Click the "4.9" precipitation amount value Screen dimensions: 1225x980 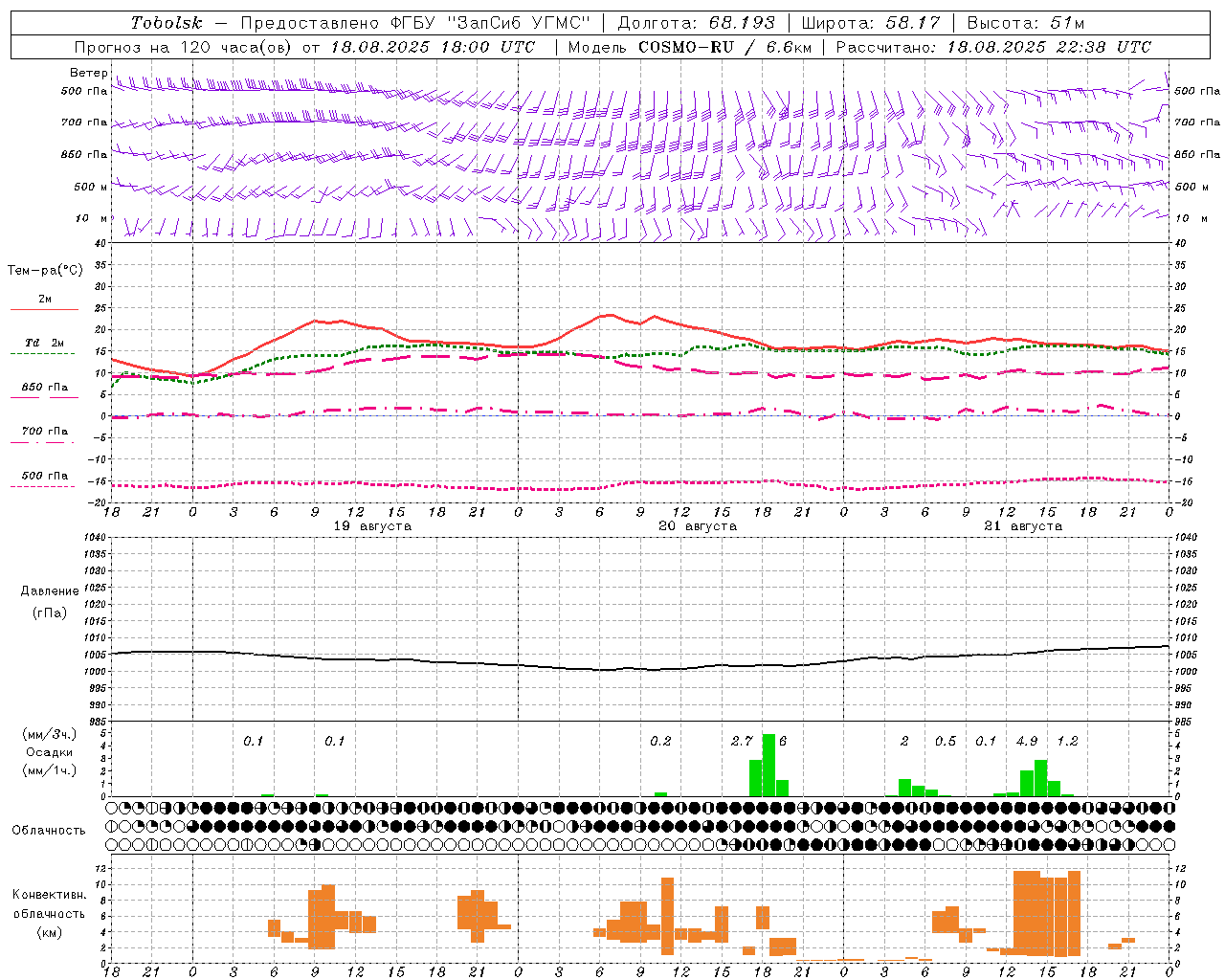coord(1027,742)
